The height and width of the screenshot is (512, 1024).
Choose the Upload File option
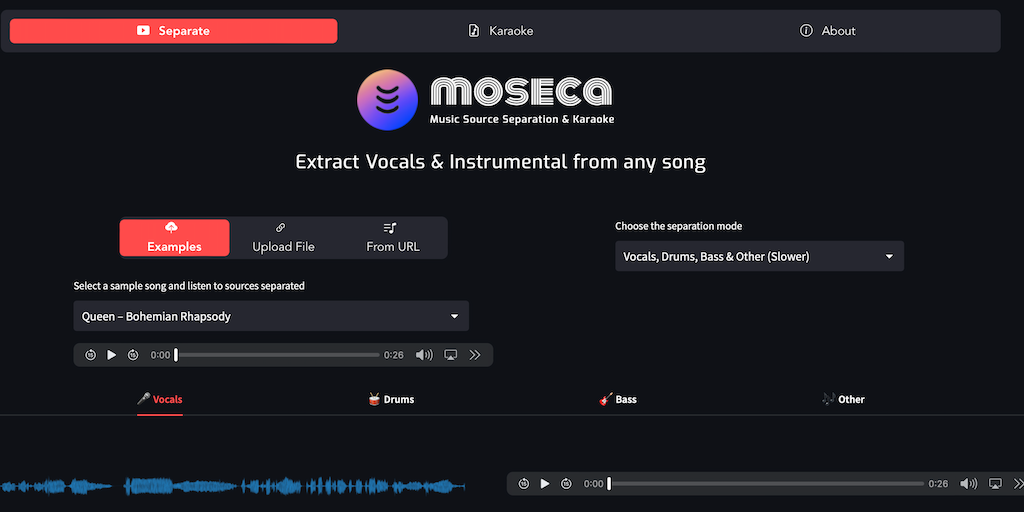click(283, 238)
